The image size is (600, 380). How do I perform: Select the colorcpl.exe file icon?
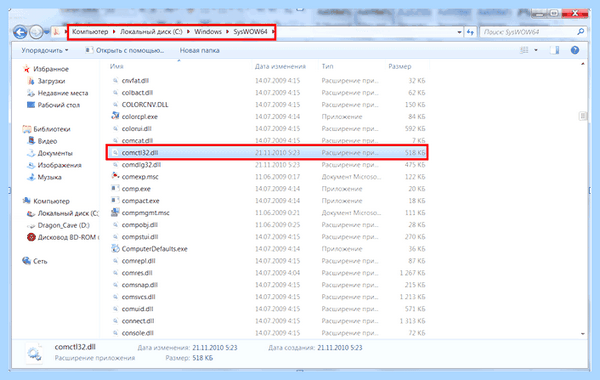tap(115, 116)
